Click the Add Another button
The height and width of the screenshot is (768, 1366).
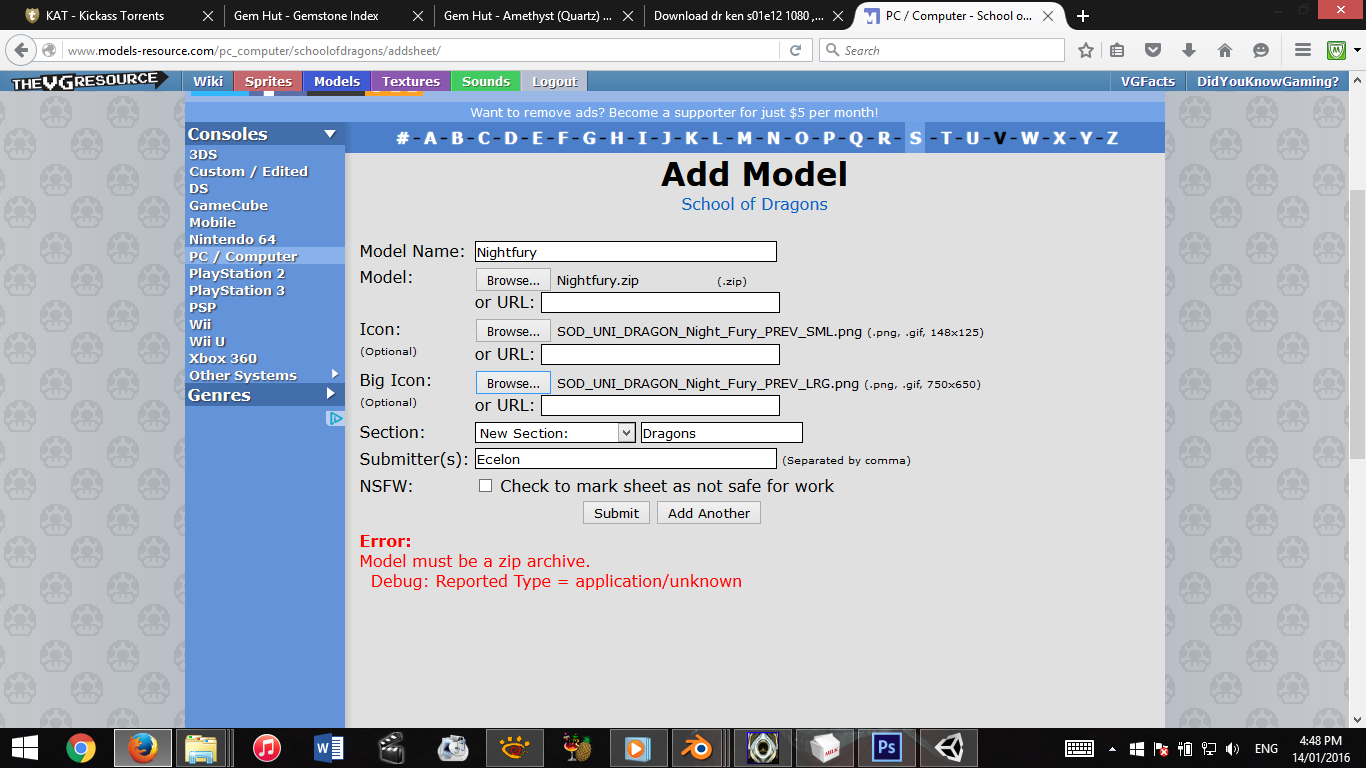[x=709, y=513]
